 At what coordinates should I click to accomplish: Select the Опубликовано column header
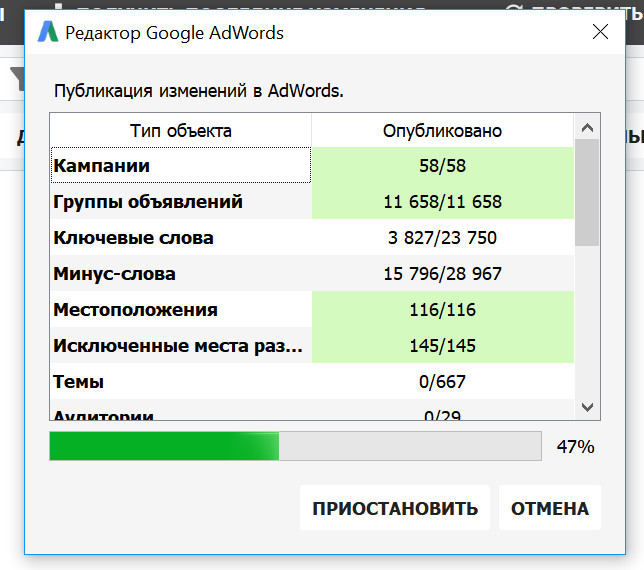coord(442,131)
